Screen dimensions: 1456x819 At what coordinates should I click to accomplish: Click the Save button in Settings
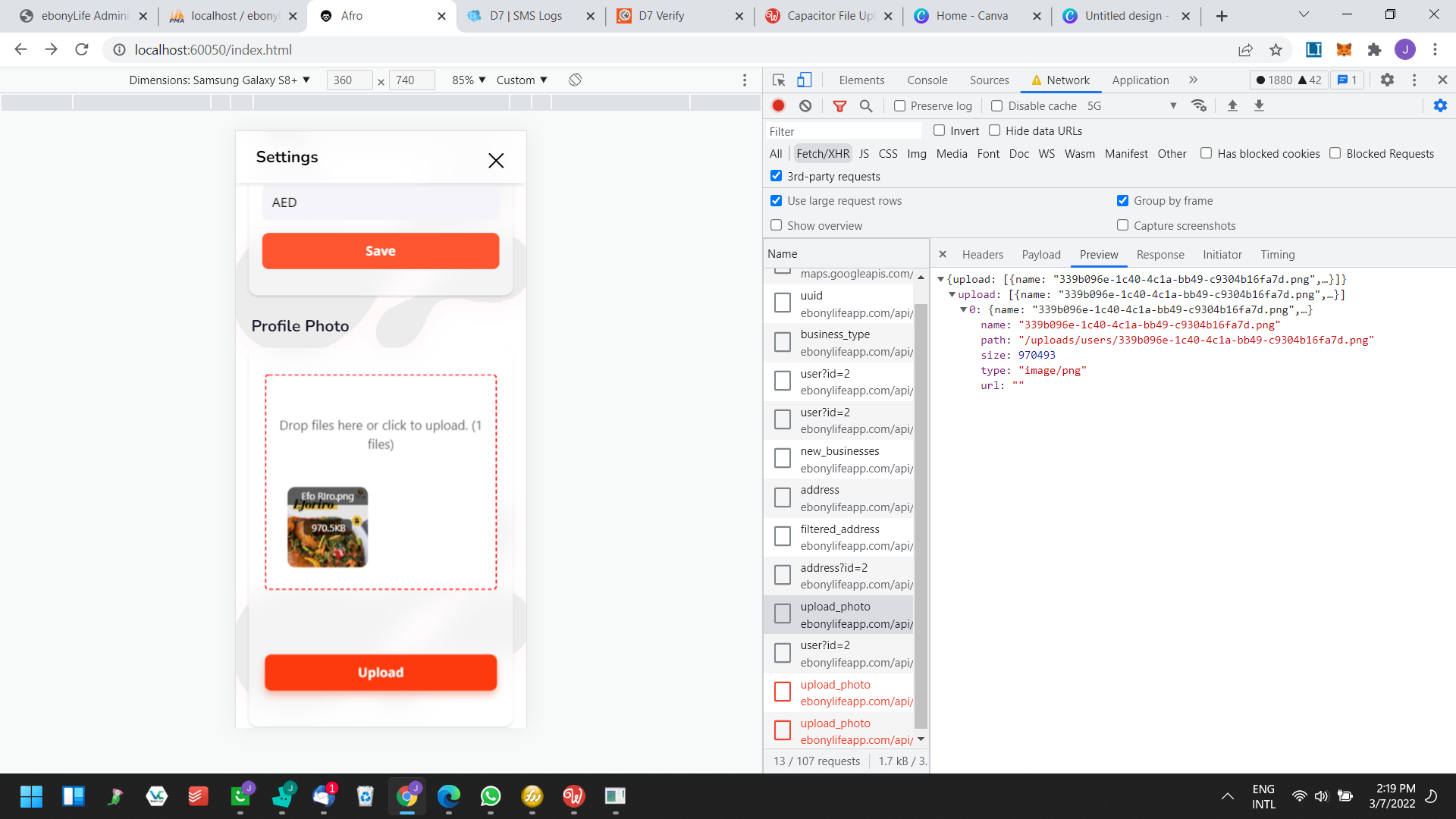381,251
